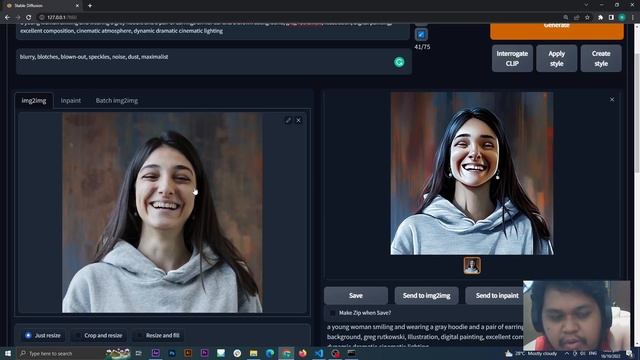This screenshot has width=640, height=360.
Task: Open the Windows Start menu
Action: pyautogui.click(x=8, y=353)
